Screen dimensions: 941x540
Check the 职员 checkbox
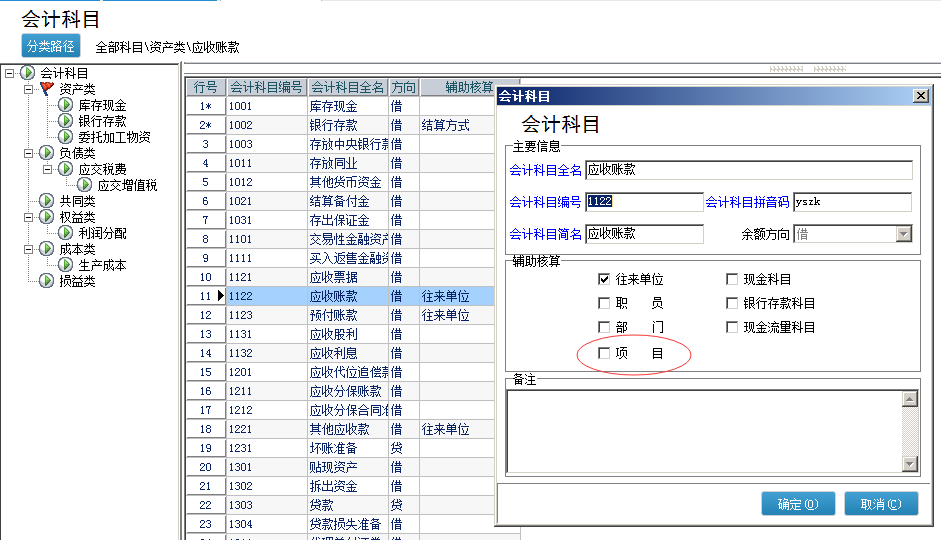pos(604,303)
